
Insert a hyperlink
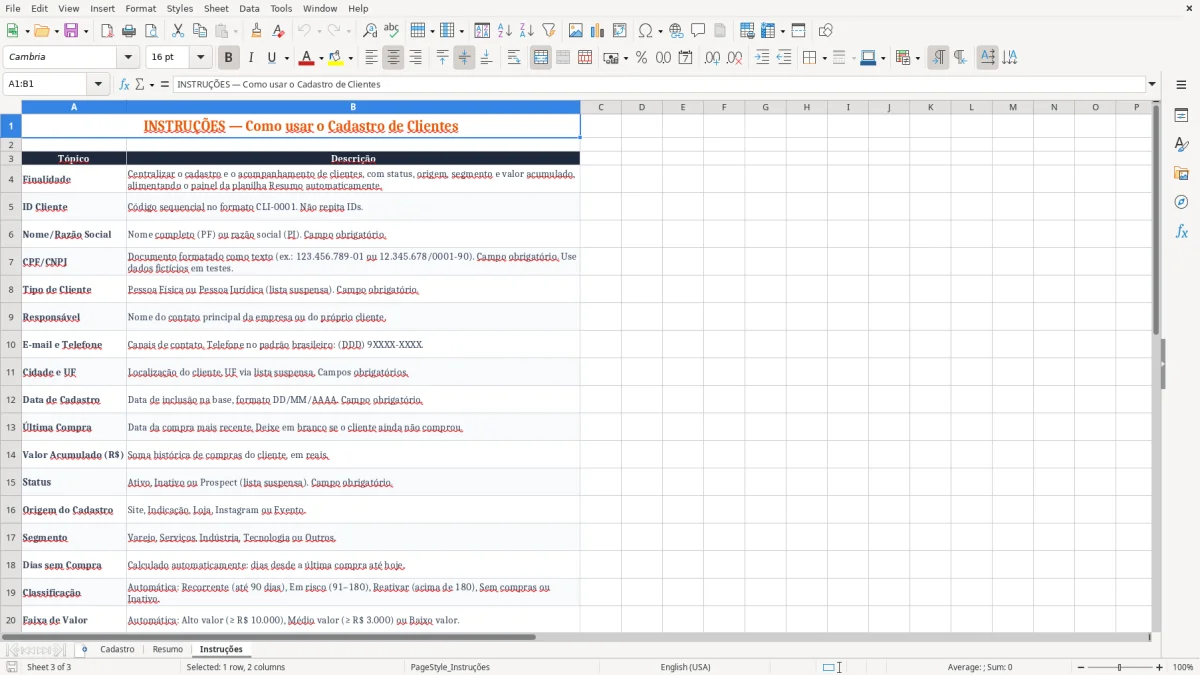(676, 31)
